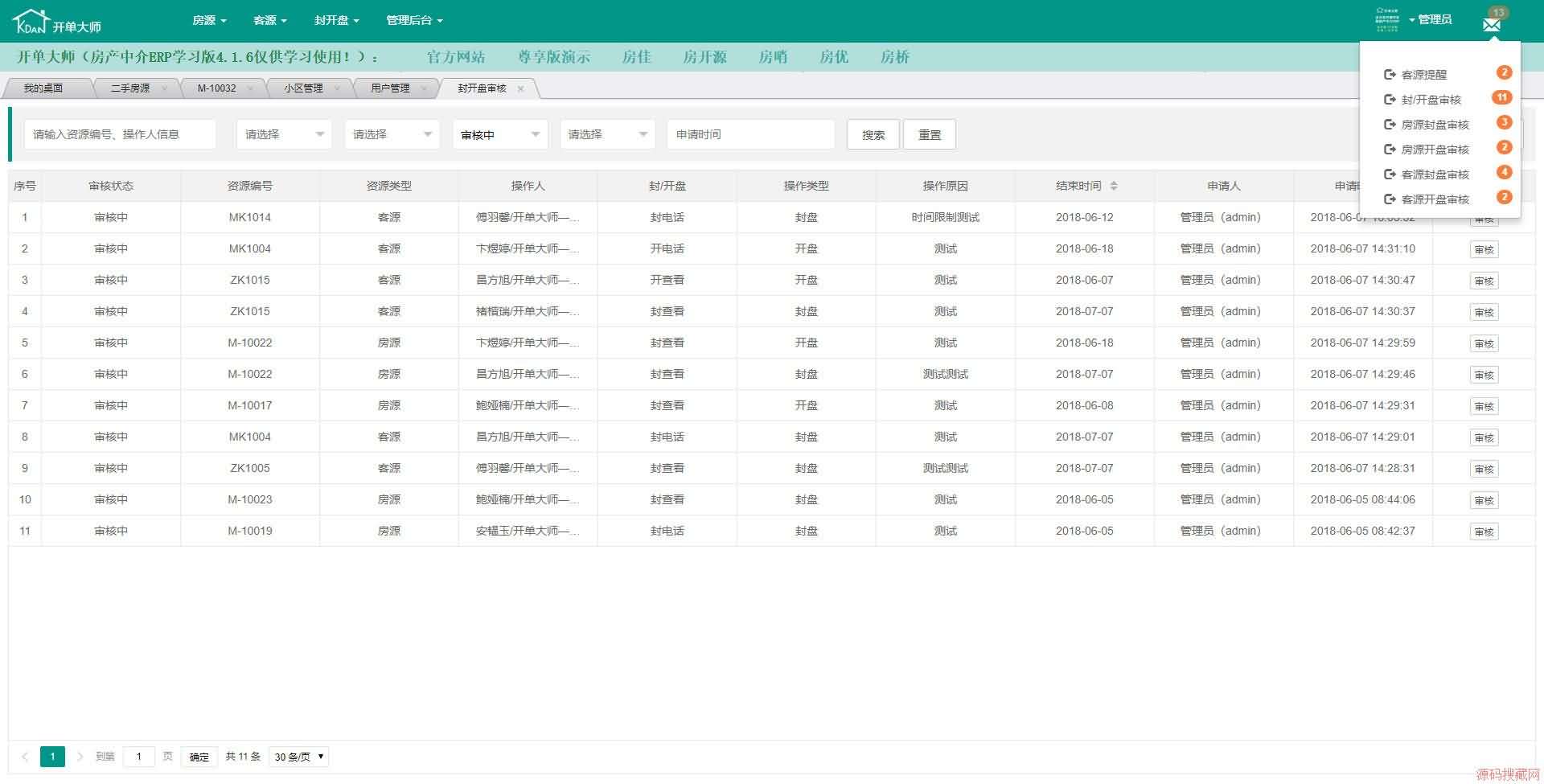This screenshot has height=784, width=1544.
Task: Open the second 请选择 filter dropdown
Action: (x=392, y=134)
